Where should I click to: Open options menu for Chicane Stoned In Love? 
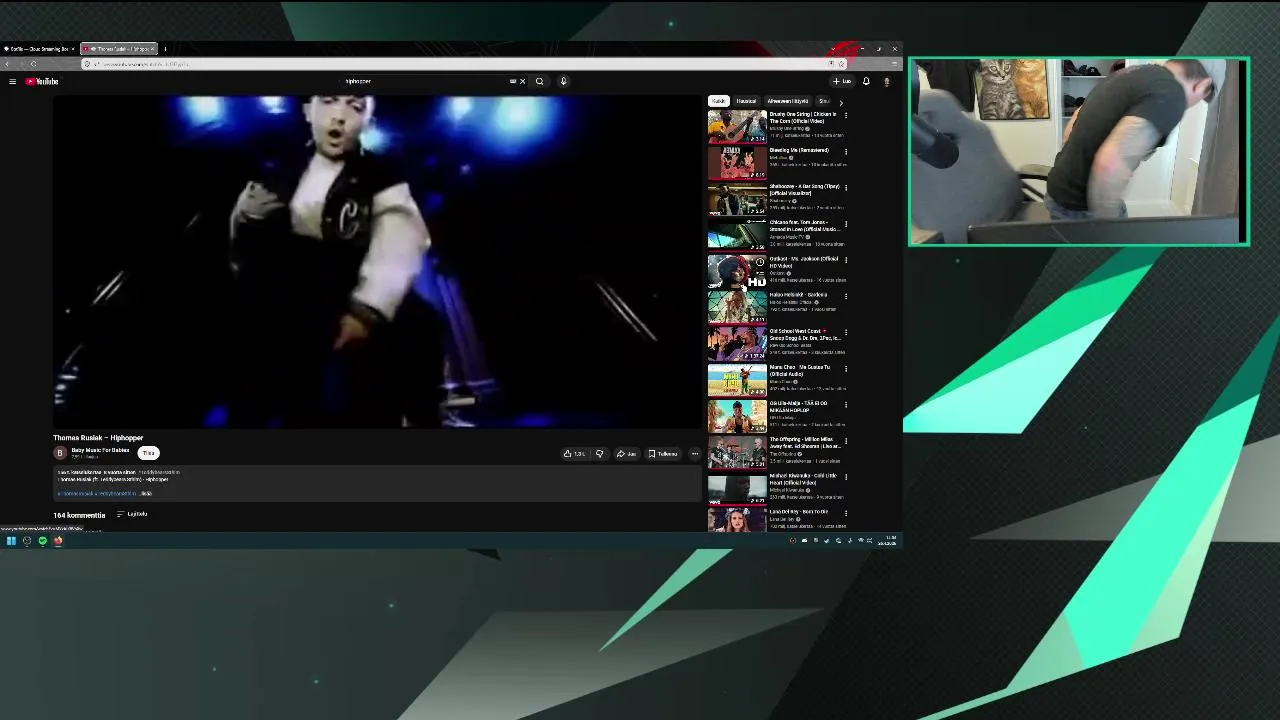click(x=846, y=224)
